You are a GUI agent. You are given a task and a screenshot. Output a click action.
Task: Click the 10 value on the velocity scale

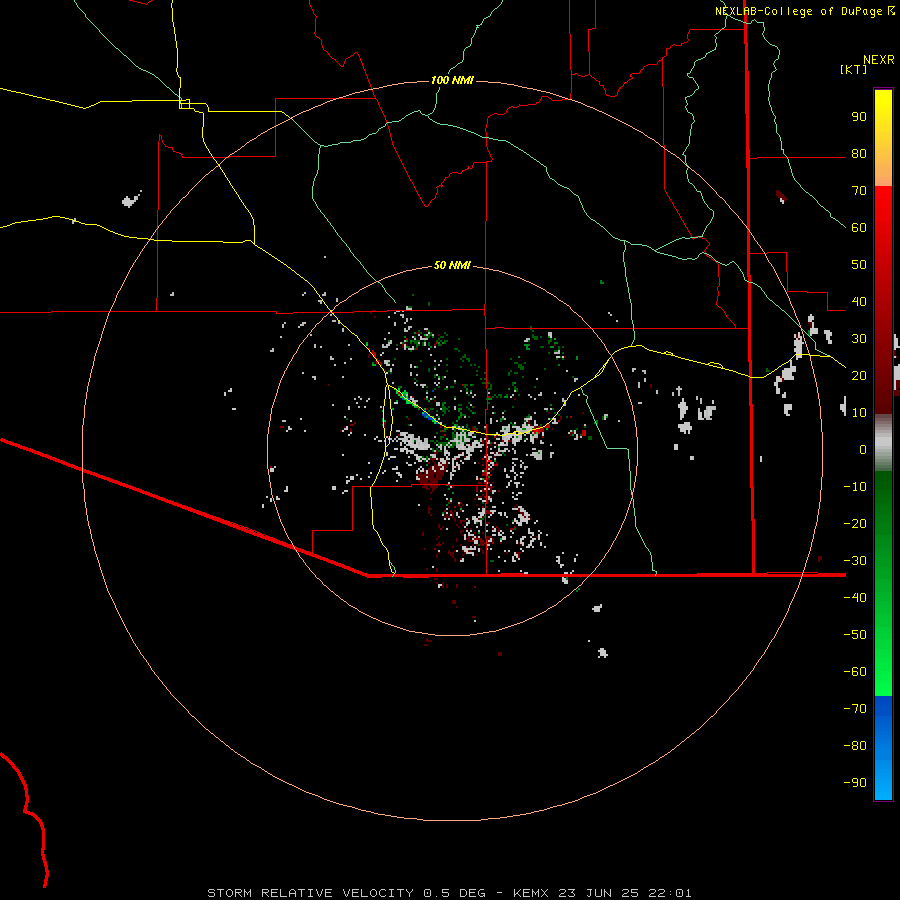click(859, 413)
